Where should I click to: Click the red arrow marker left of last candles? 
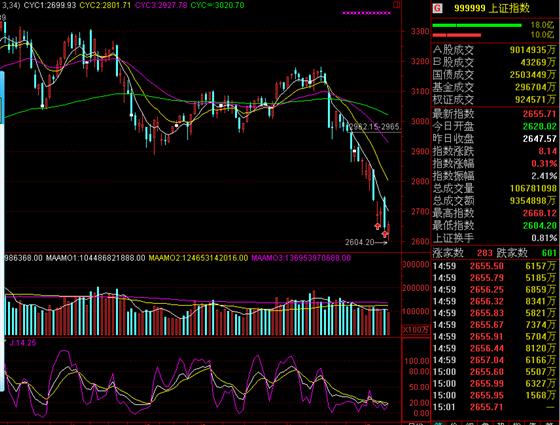pyautogui.click(x=378, y=226)
